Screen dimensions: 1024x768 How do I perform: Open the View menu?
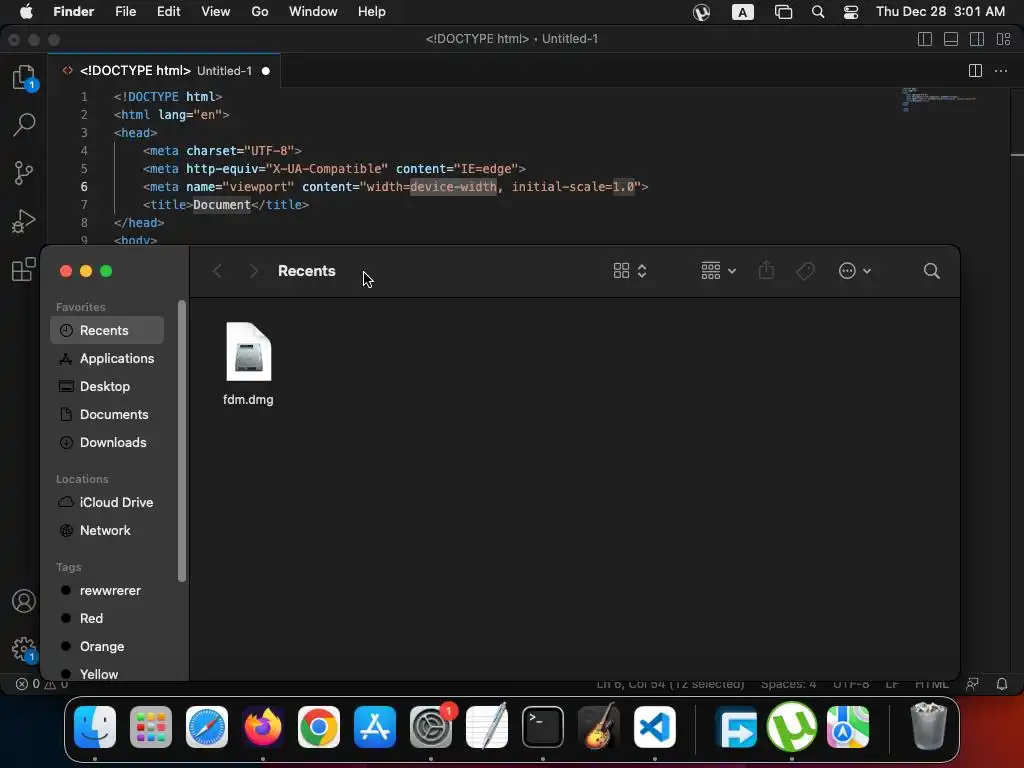pos(216,12)
